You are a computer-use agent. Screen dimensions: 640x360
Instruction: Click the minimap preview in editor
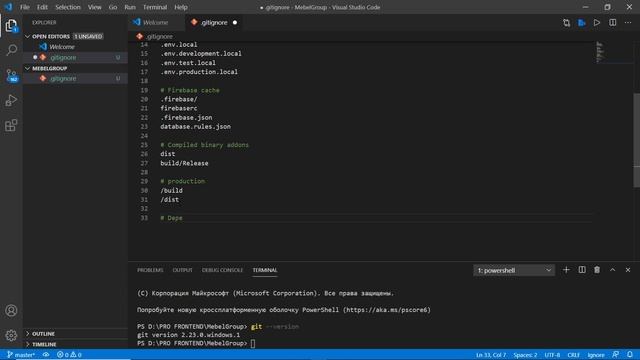click(x=599, y=52)
